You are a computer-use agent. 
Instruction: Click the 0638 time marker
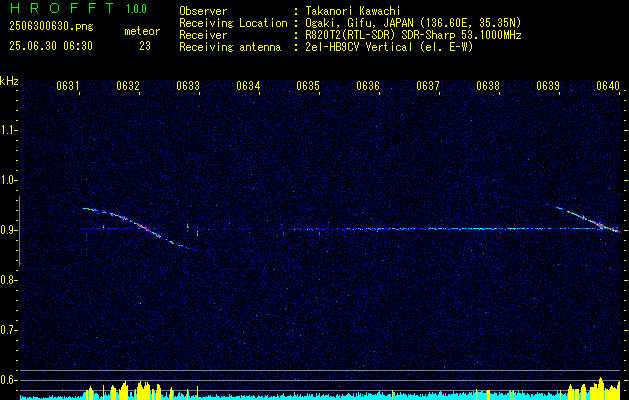(488, 86)
